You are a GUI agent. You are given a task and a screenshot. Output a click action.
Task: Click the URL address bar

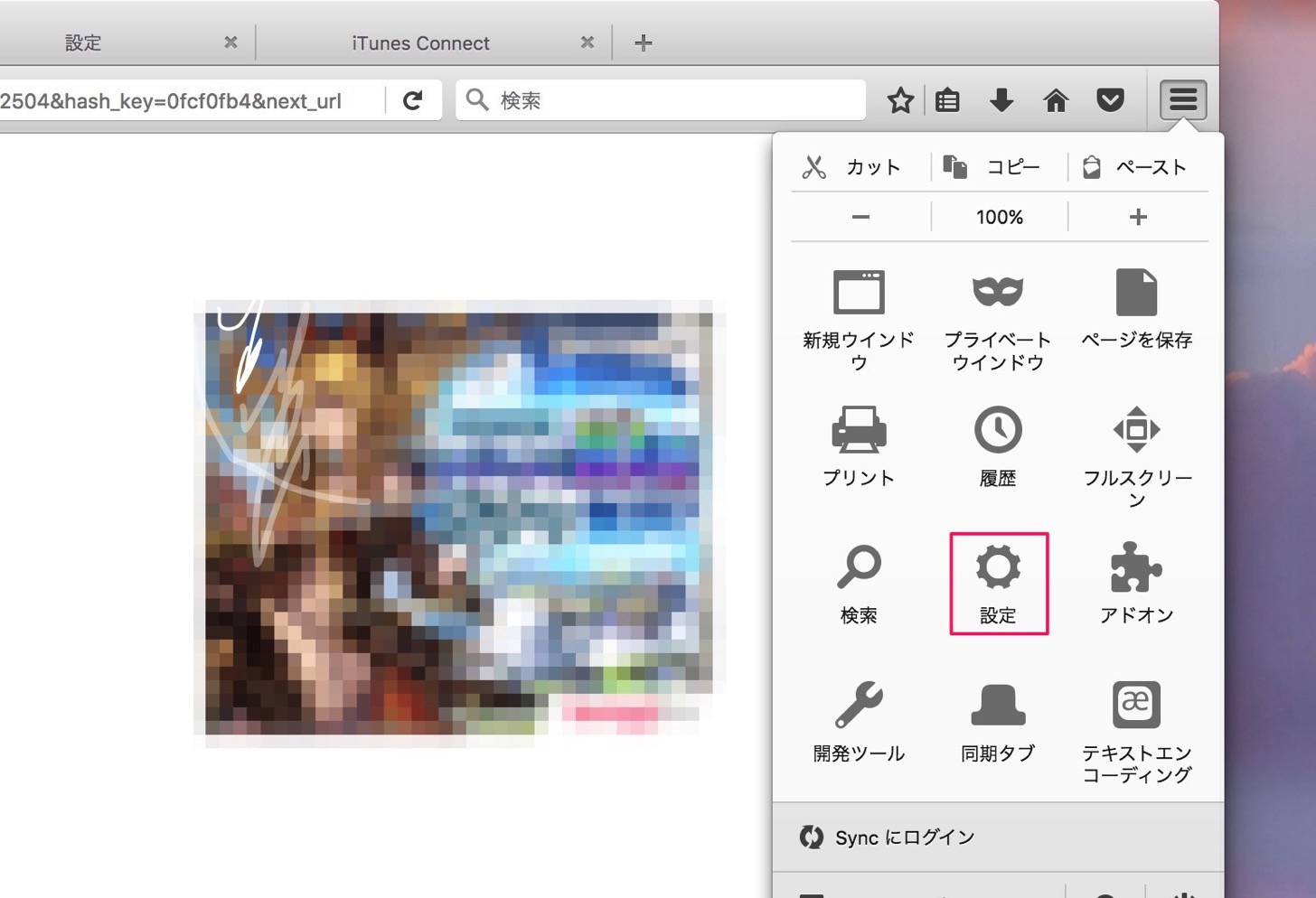click(190, 100)
